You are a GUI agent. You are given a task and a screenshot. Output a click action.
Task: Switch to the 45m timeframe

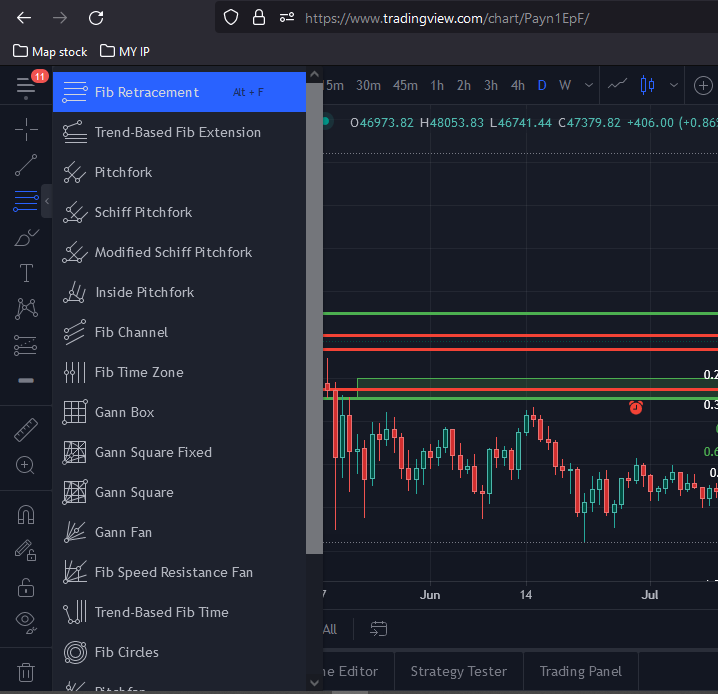click(x=405, y=86)
